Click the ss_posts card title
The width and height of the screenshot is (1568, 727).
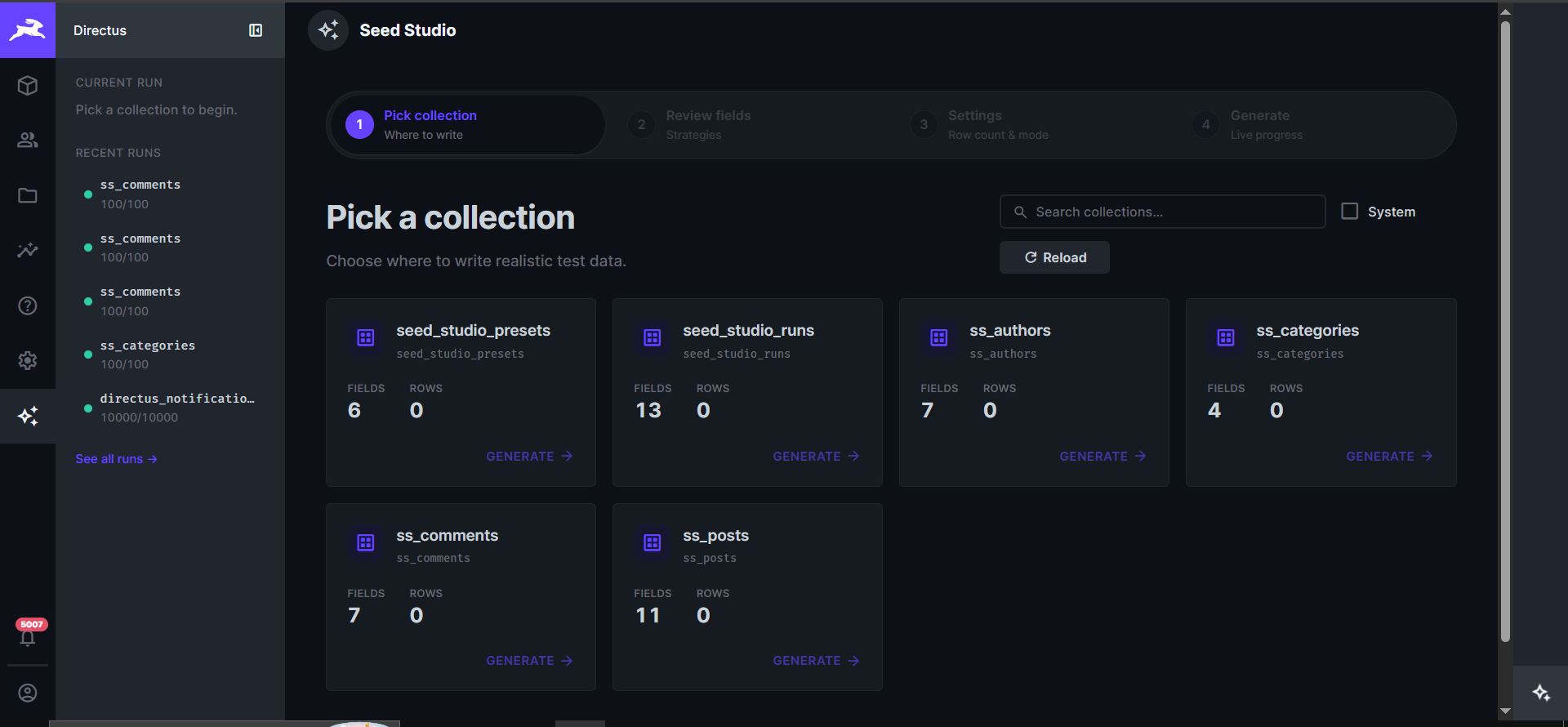pyautogui.click(x=716, y=536)
